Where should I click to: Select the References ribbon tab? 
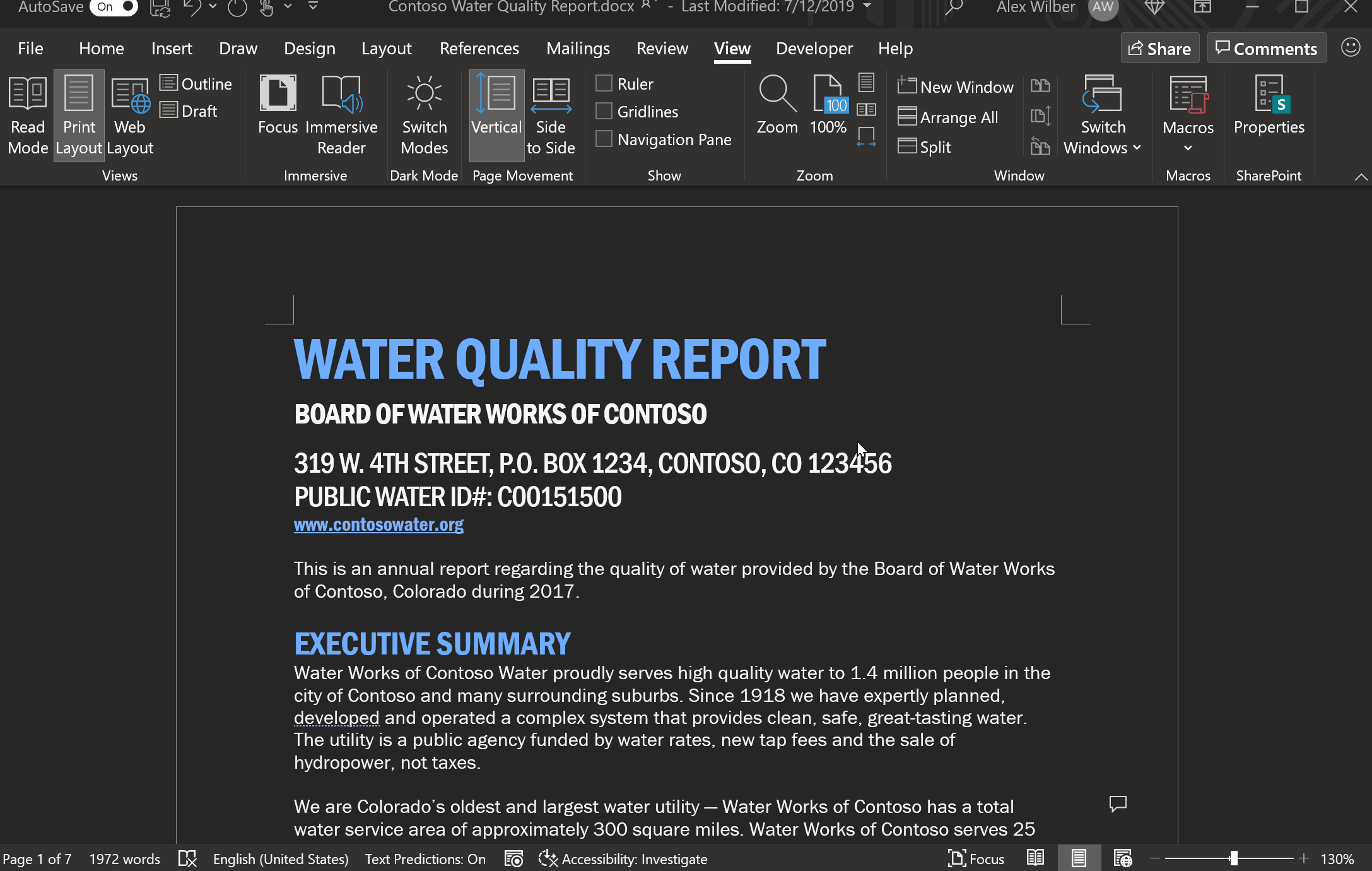point(479,48)
